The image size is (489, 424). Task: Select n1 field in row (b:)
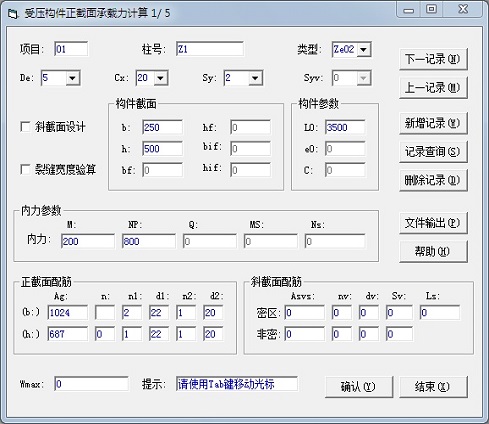coord(132,312)
